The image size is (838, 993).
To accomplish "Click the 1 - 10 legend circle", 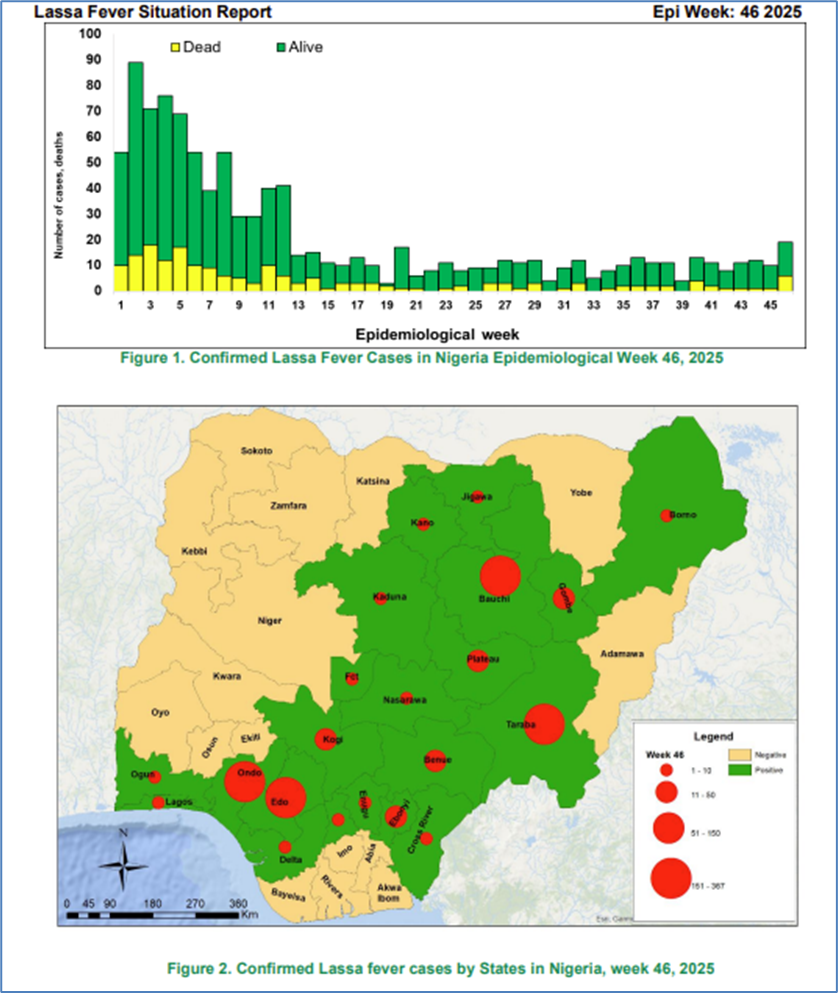I will (x=664, y=771).
